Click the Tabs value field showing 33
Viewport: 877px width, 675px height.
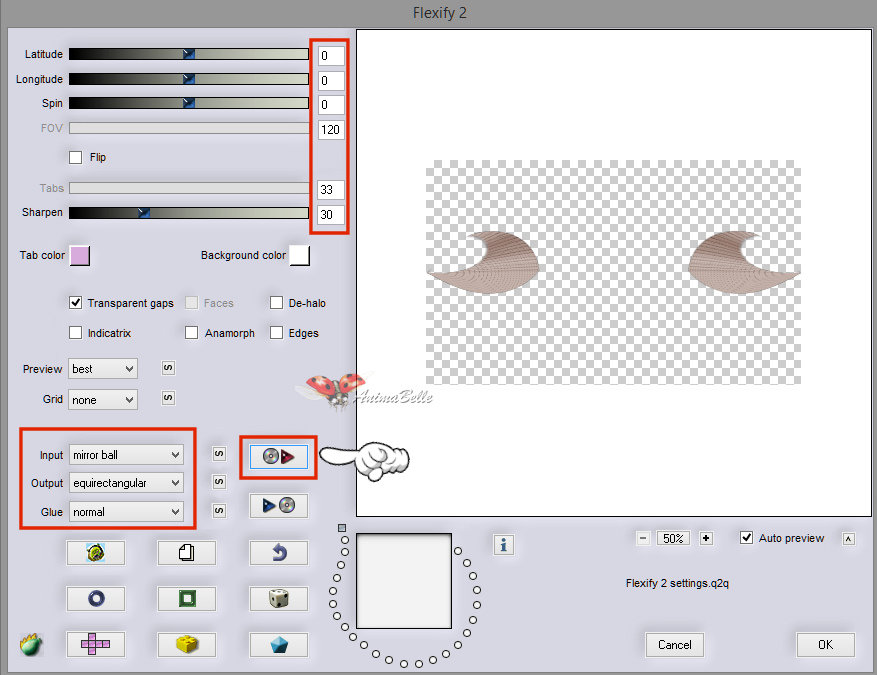[331, 190]
